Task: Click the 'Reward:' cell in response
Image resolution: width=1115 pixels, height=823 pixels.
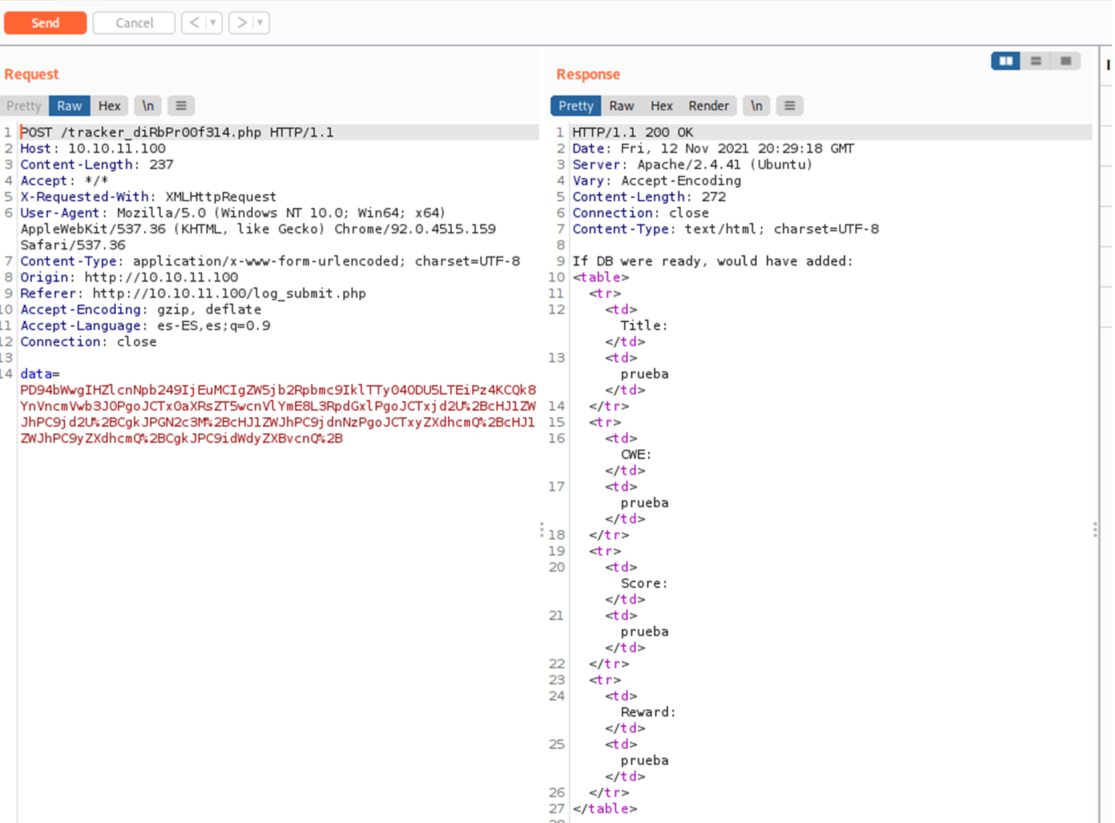Action: coord(648,712)
